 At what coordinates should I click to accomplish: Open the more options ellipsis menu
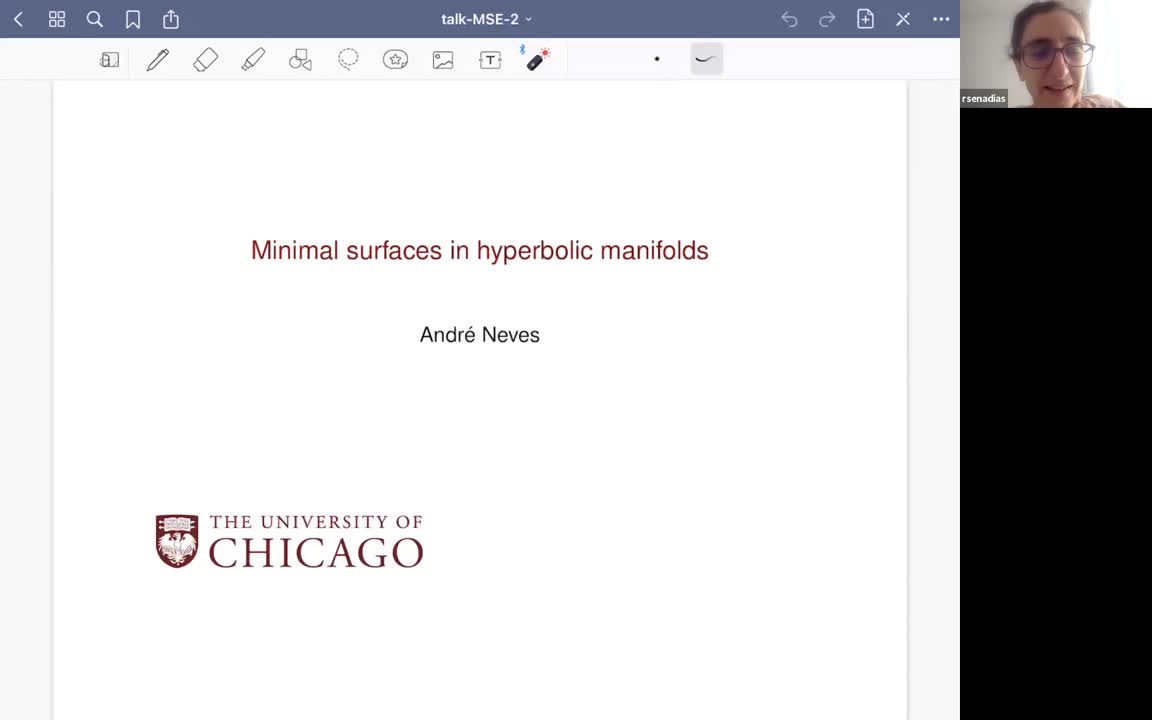(941, 19)
